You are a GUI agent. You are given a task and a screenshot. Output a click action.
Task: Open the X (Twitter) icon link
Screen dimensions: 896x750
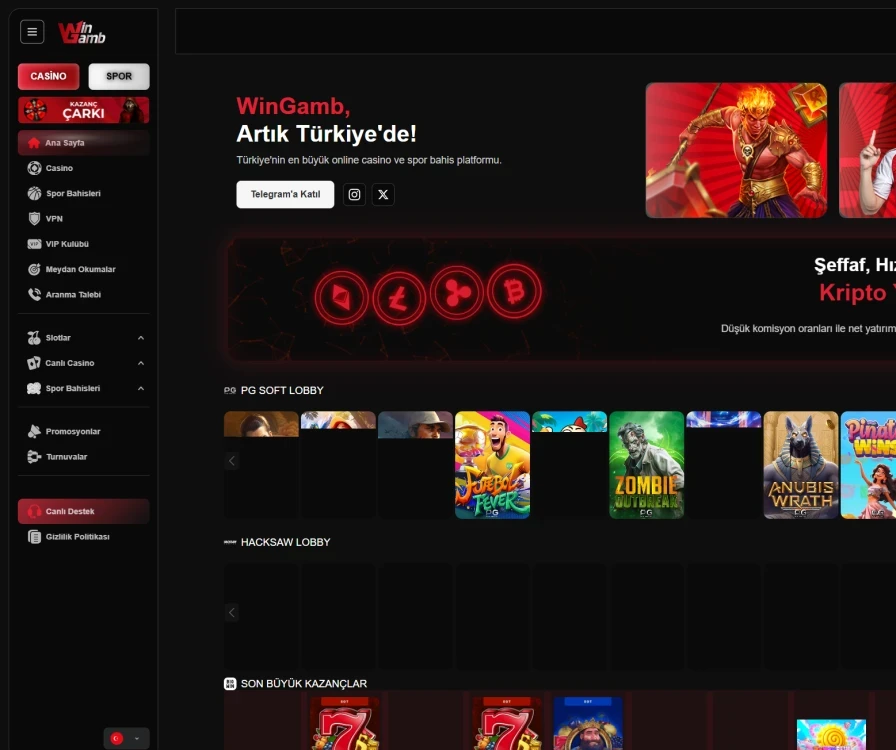tap(383, 194)
